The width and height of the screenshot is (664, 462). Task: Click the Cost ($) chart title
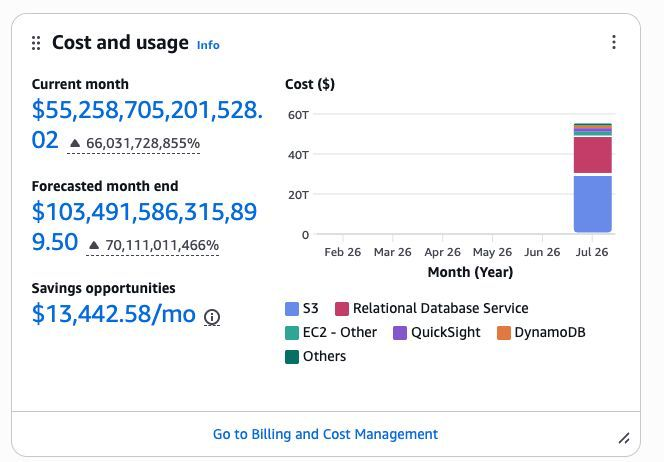[x=310, y=84]
